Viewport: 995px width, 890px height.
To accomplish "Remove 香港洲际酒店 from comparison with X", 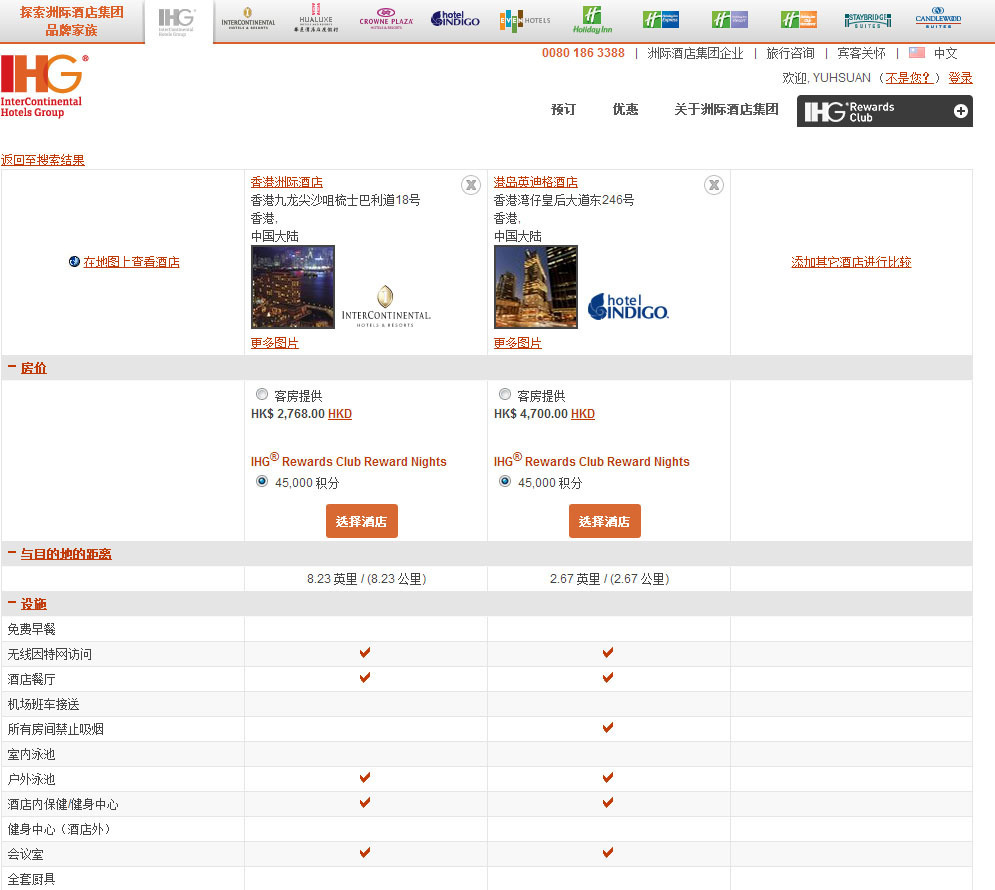I will [x=471, y=185].
